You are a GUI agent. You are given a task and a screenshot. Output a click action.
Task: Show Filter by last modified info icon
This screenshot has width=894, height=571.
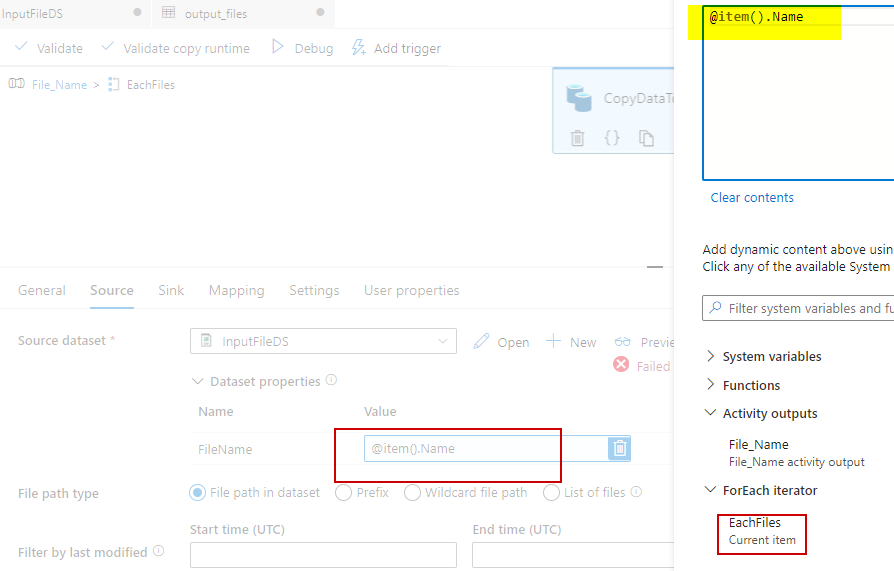159,551
